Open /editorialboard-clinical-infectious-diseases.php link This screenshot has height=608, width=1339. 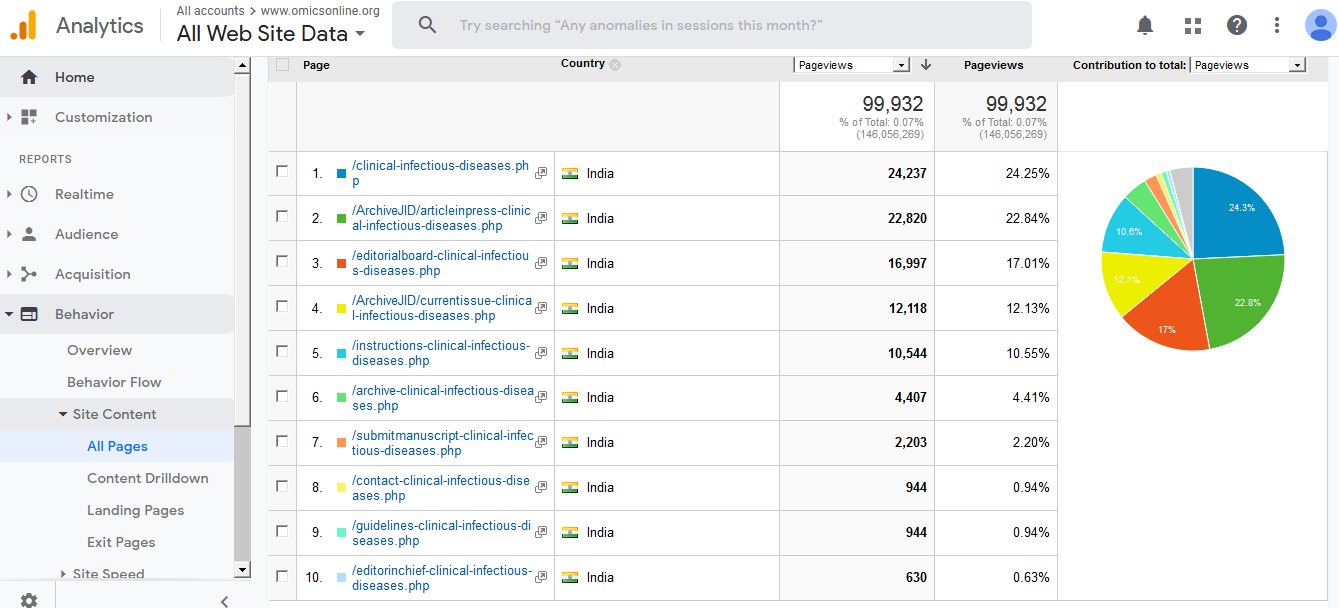(440, 263)
